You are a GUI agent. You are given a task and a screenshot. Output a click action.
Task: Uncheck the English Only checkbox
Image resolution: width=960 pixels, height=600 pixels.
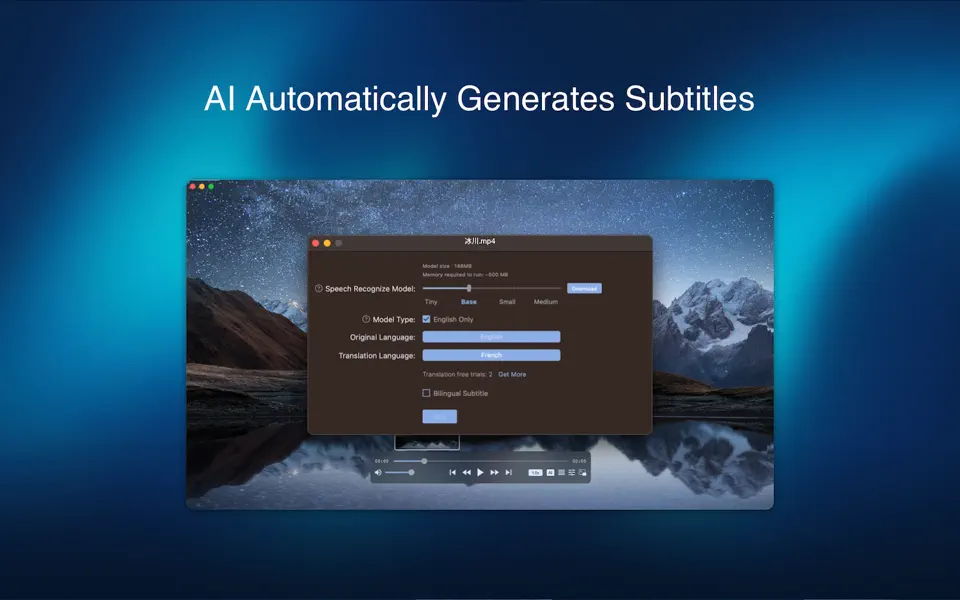427,318
